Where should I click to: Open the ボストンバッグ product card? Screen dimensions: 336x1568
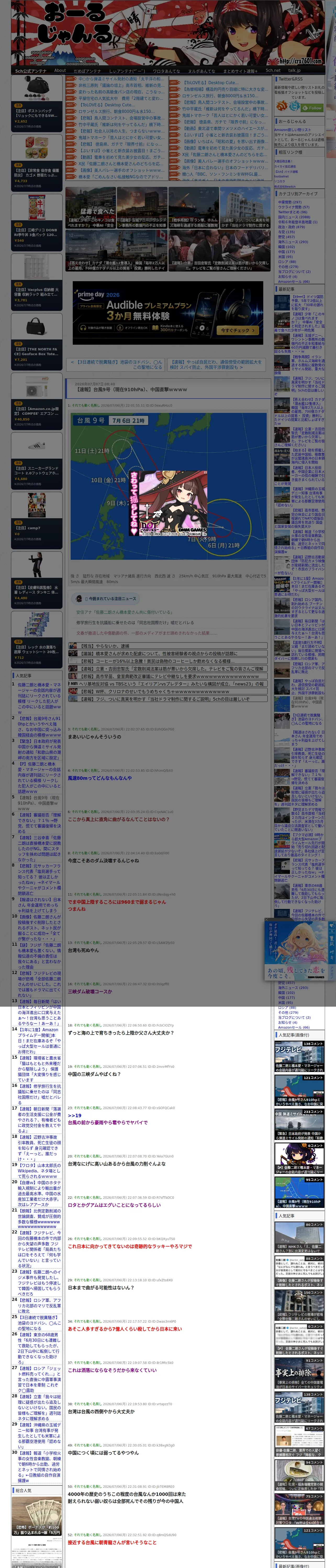click(37, 103)
